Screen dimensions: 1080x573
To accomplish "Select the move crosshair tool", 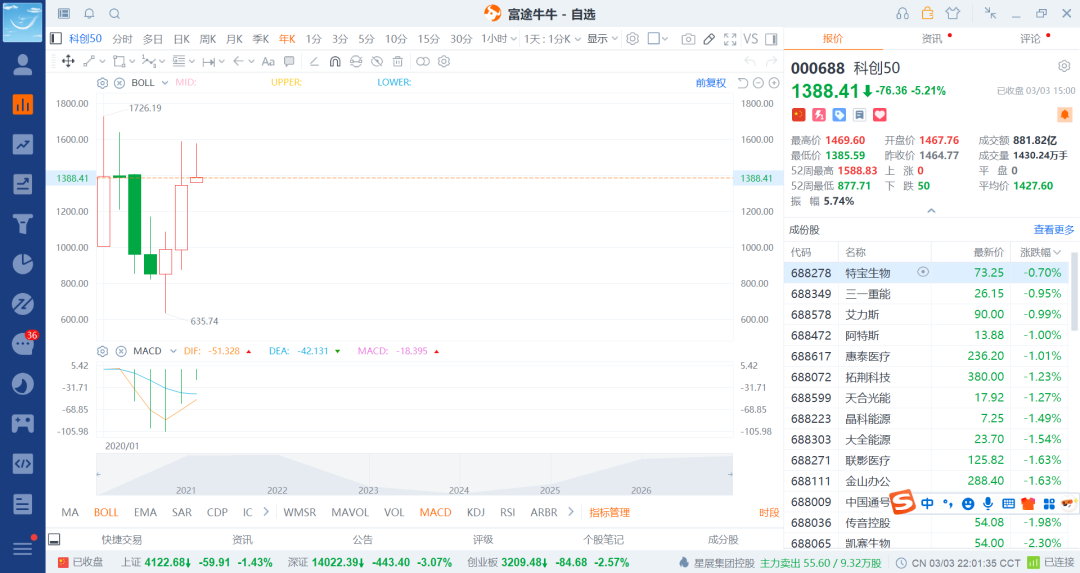I will point(68,61).
